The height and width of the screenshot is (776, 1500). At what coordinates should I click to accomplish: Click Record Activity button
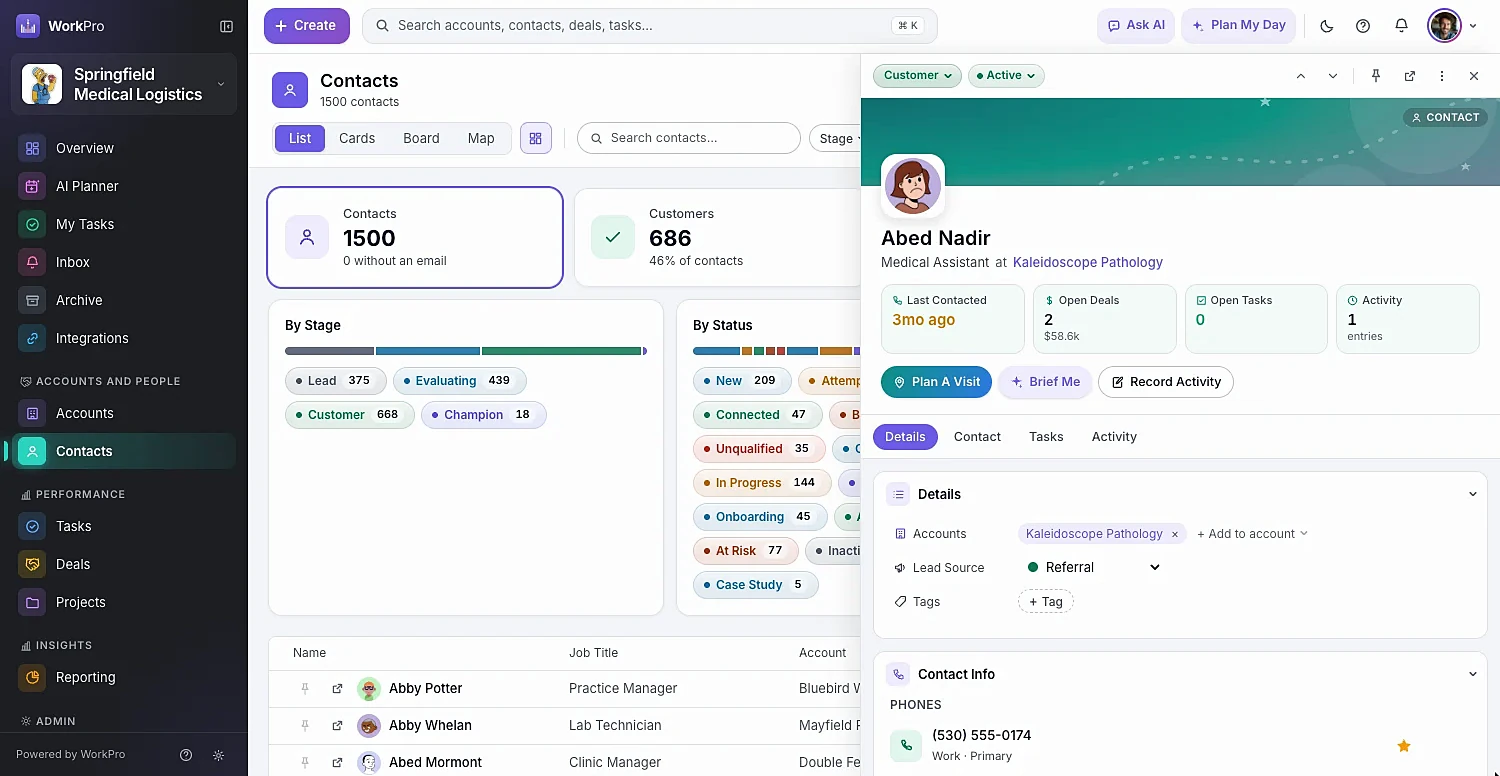click(1165, 382)
